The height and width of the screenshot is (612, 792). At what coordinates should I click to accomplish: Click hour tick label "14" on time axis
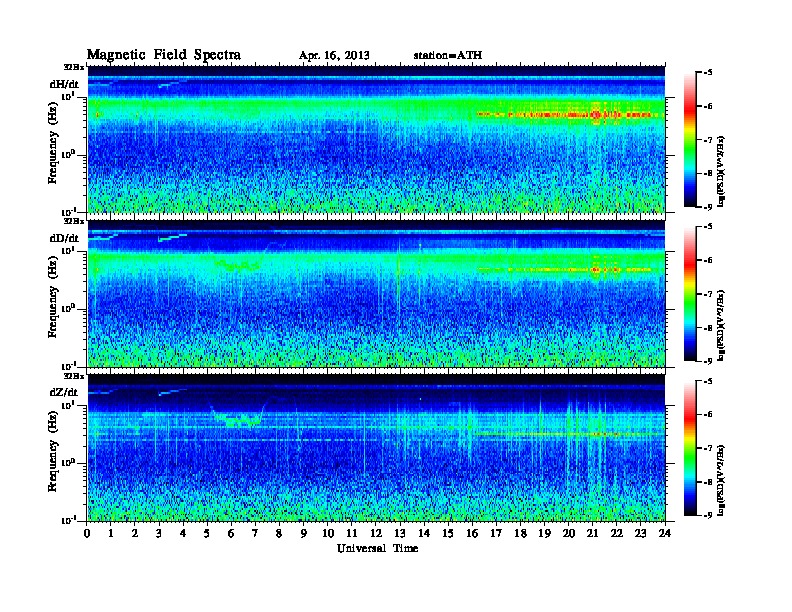click(x=424, y=533)
